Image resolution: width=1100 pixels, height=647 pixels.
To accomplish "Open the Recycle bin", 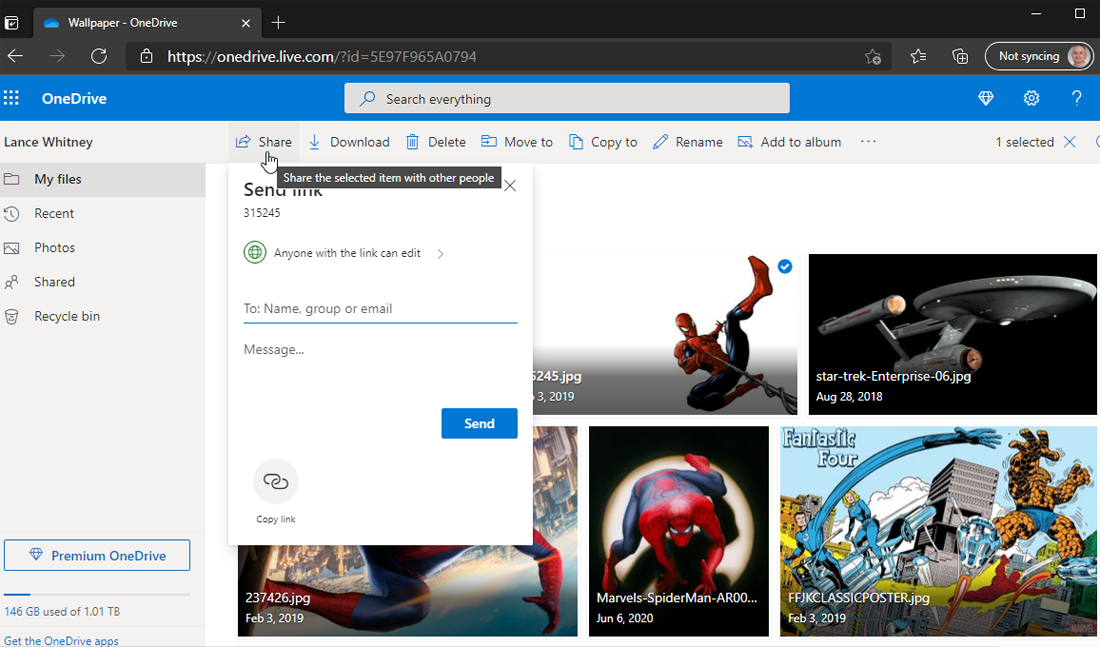I will click(102, 316).
